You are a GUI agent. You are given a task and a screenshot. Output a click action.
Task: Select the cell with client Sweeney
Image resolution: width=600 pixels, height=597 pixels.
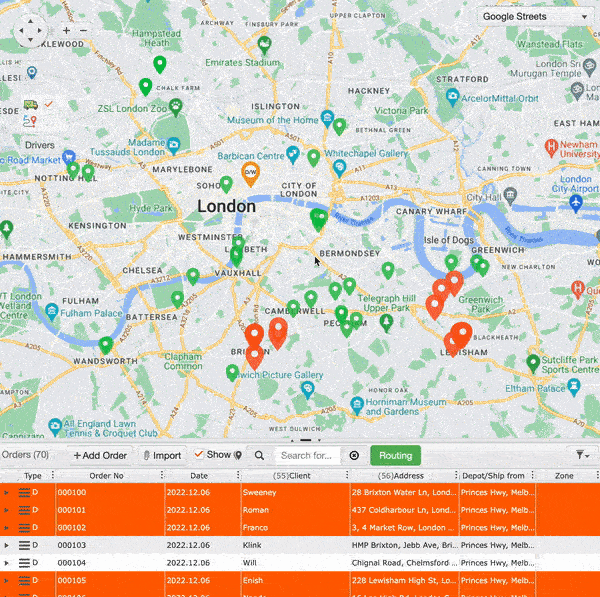coord(296,493)
